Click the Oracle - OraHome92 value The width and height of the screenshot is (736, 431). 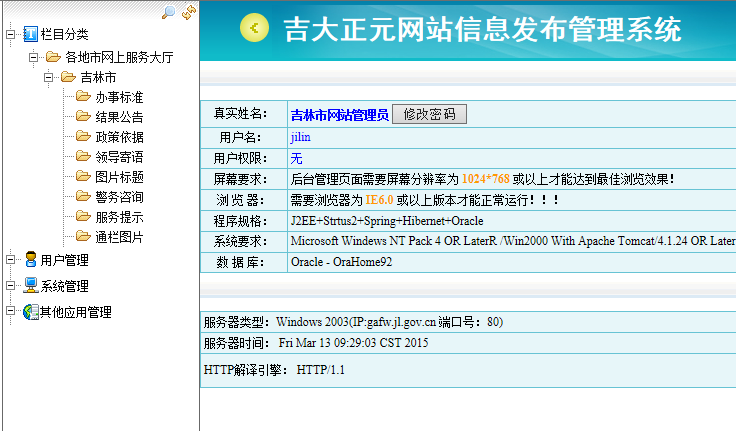tap(341, 262)
